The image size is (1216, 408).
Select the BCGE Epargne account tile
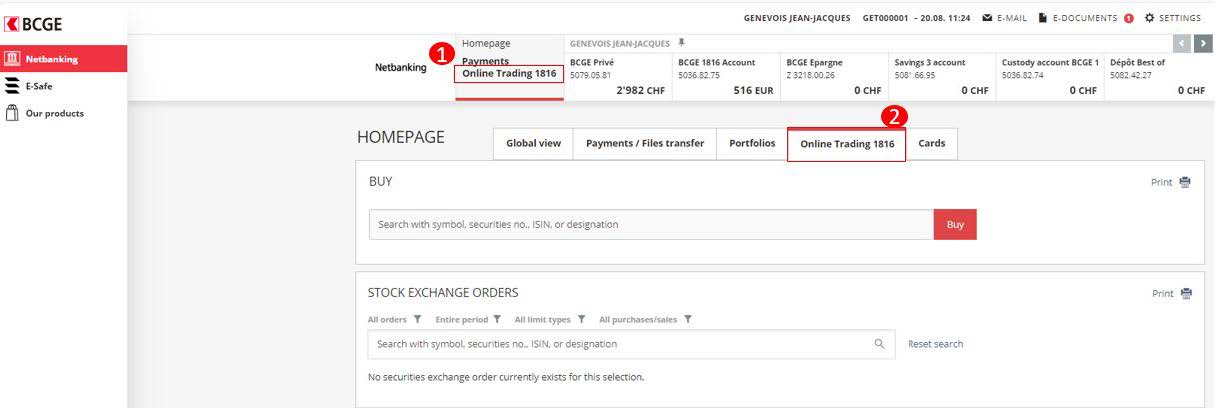834,76
